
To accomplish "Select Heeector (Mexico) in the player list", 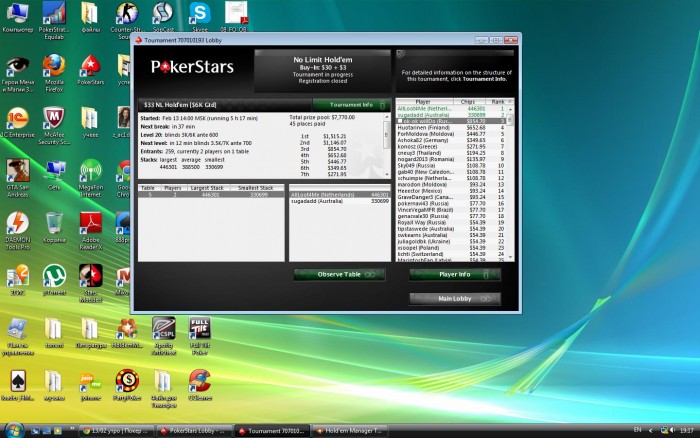I will pos(451,191).
